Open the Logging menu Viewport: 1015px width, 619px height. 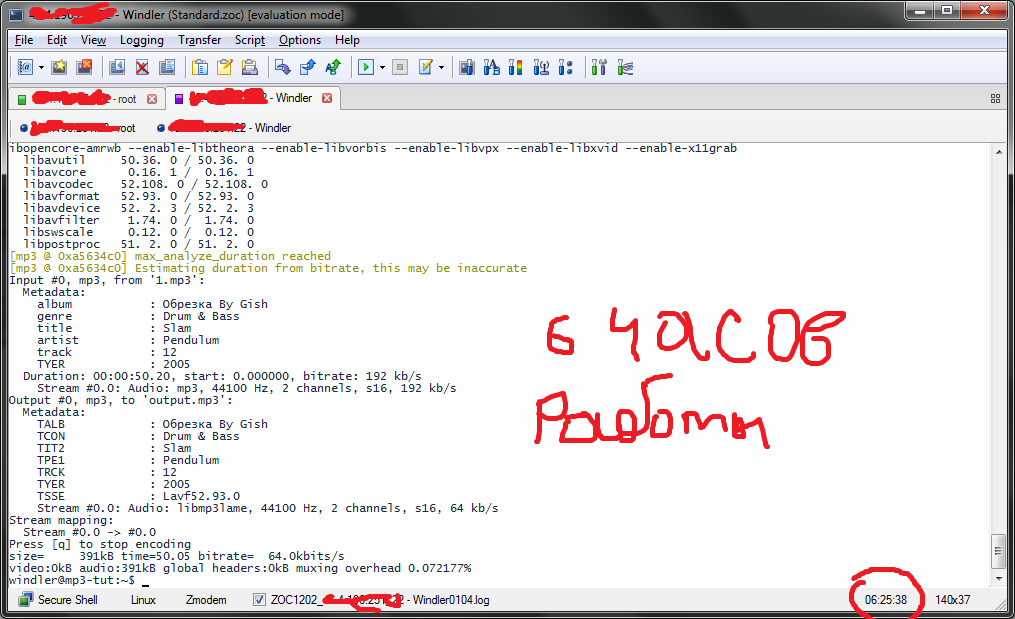point(141,40)
